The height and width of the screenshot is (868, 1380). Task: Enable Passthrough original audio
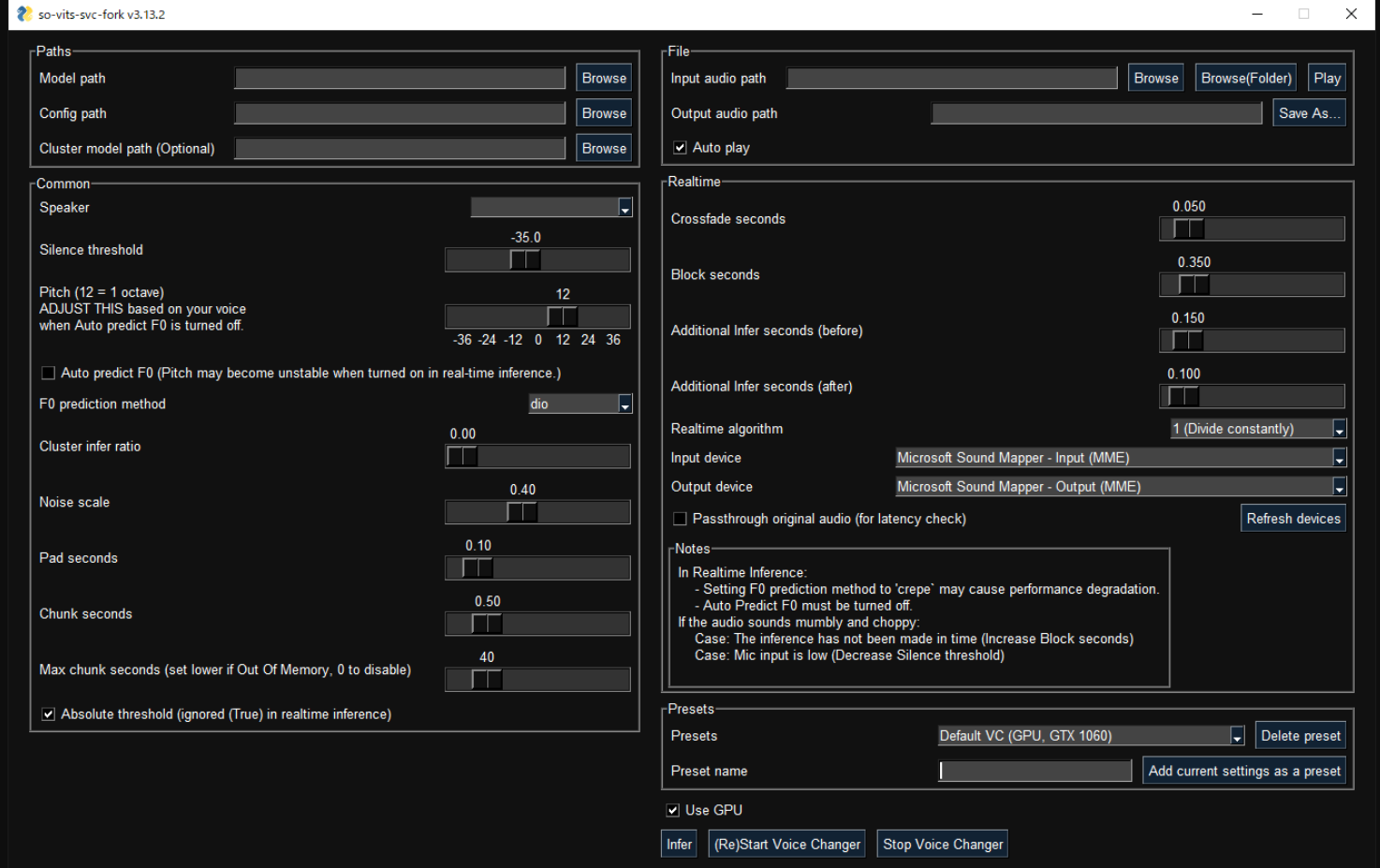(680, 519)
